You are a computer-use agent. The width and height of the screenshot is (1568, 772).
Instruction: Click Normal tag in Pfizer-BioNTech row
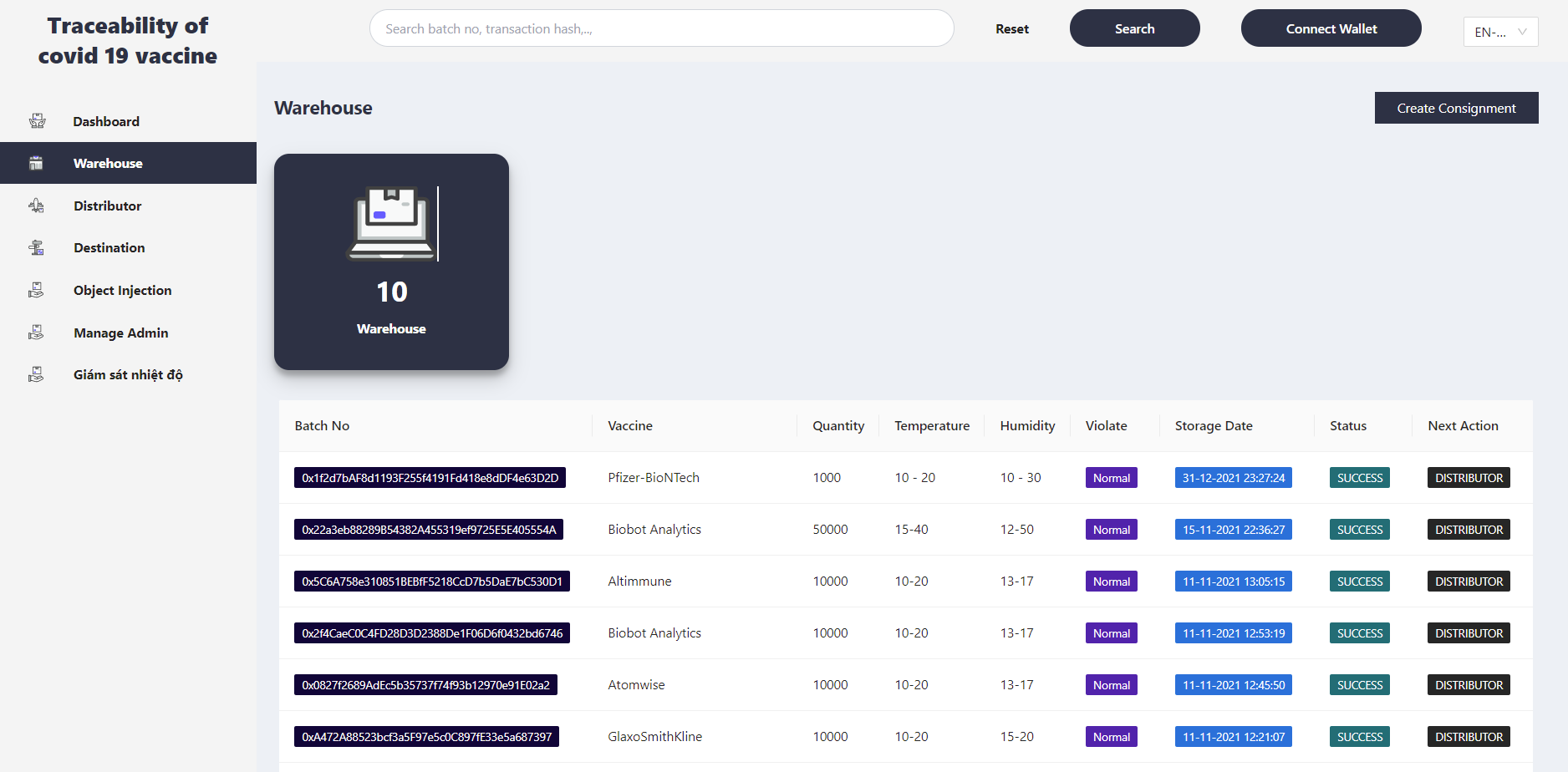point(1112,478)
